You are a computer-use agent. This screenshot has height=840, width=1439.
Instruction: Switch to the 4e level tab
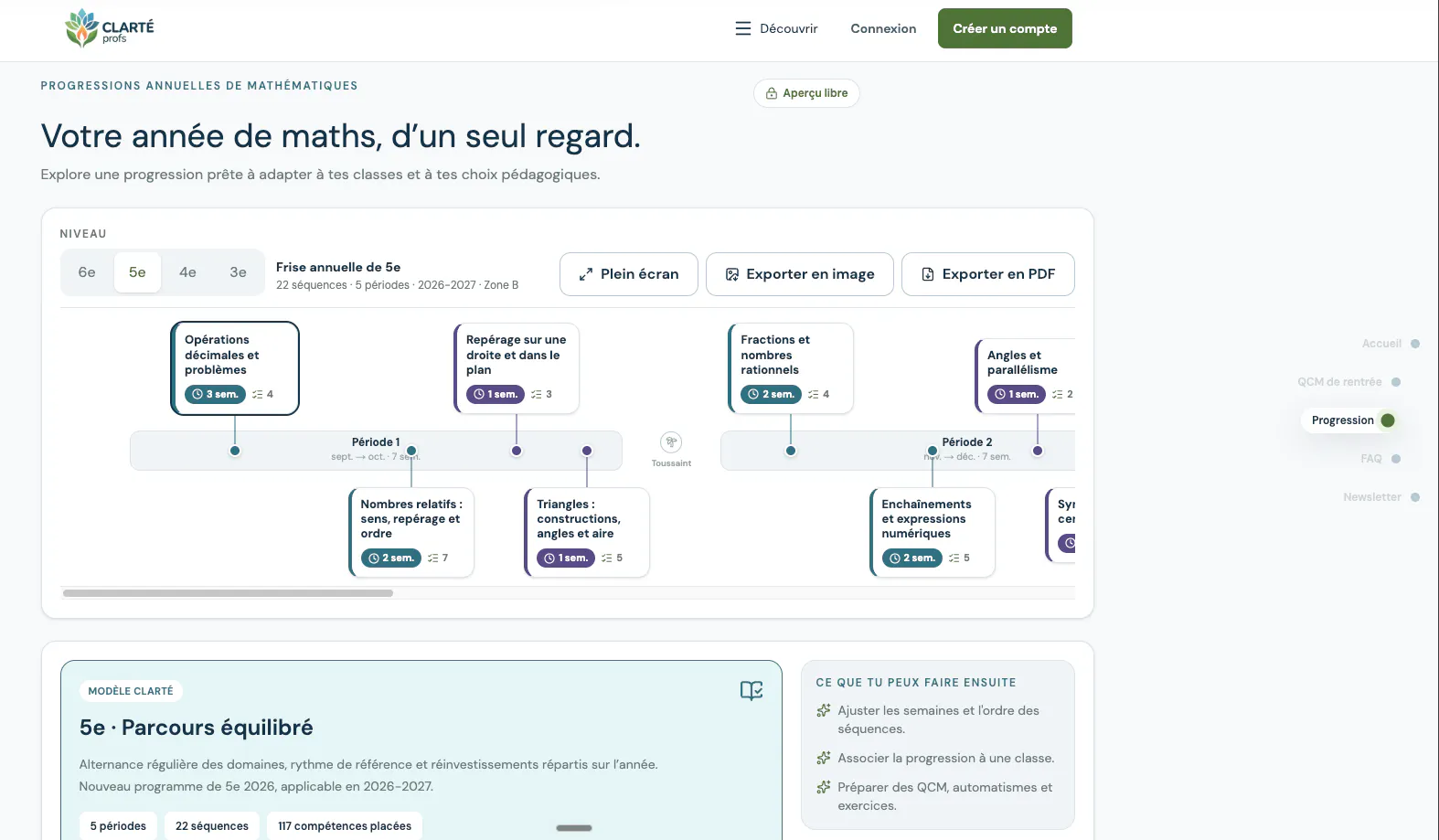click(x=187, y=272)
